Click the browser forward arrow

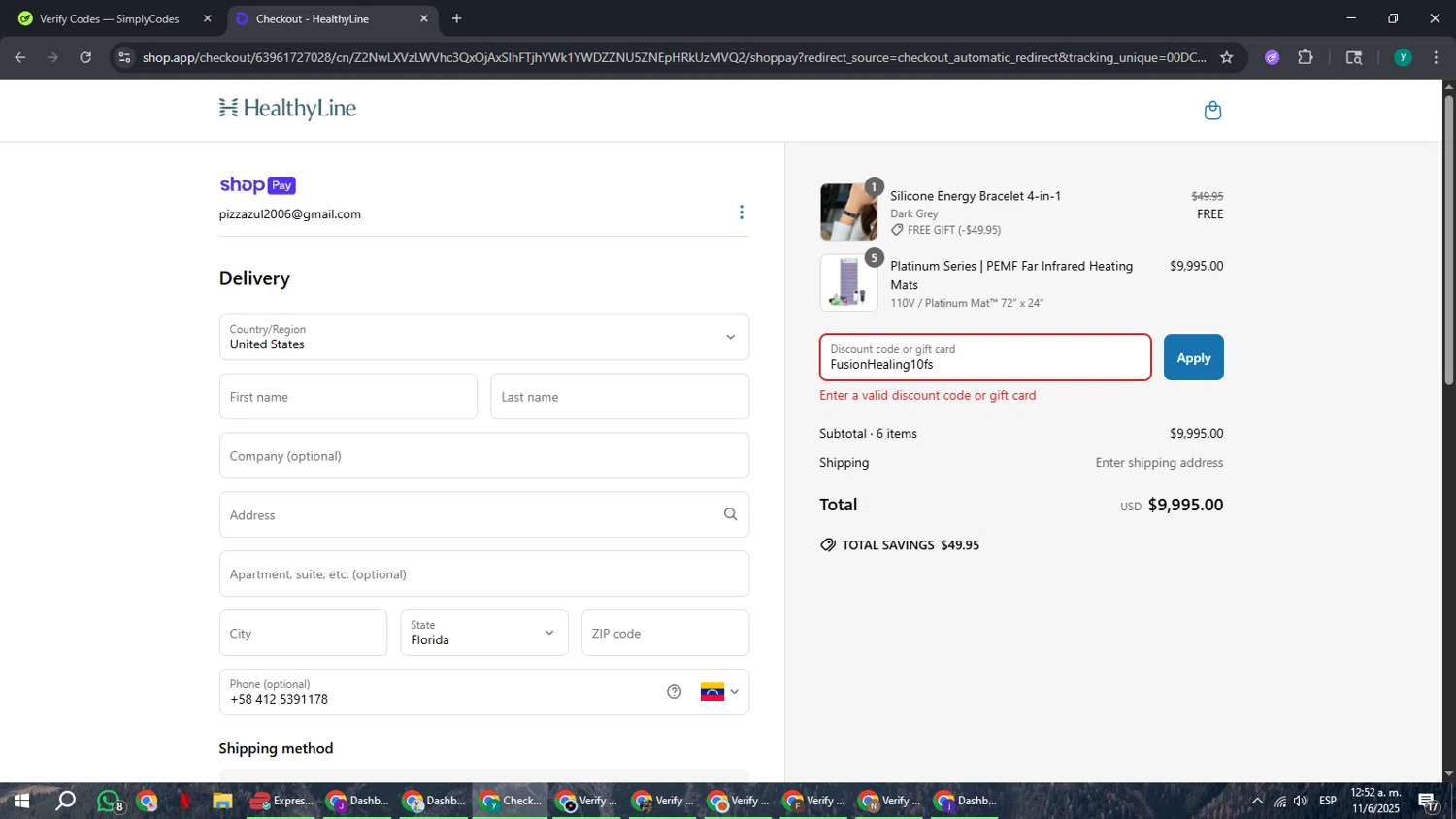52,57
